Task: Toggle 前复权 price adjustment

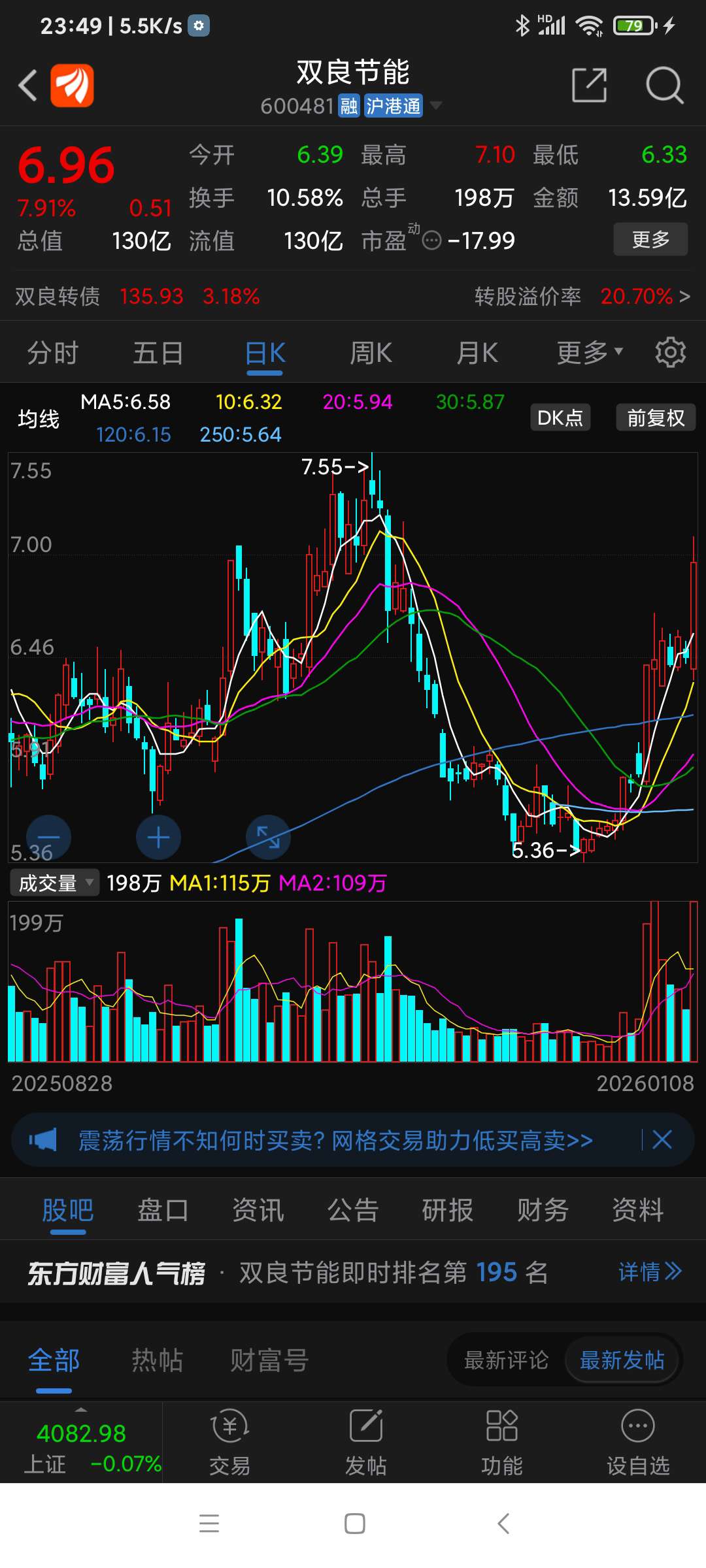Action: [656, 417]
